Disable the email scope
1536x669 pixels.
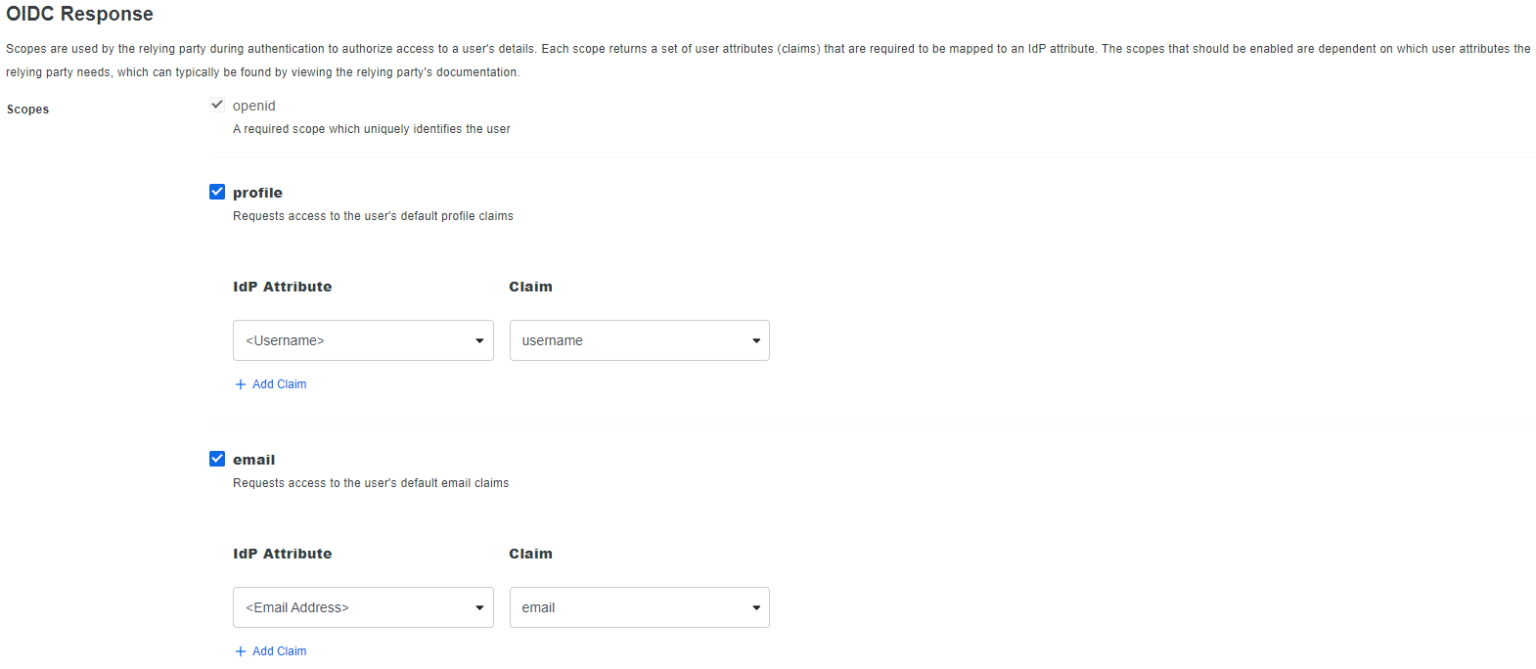coord(217,458)
